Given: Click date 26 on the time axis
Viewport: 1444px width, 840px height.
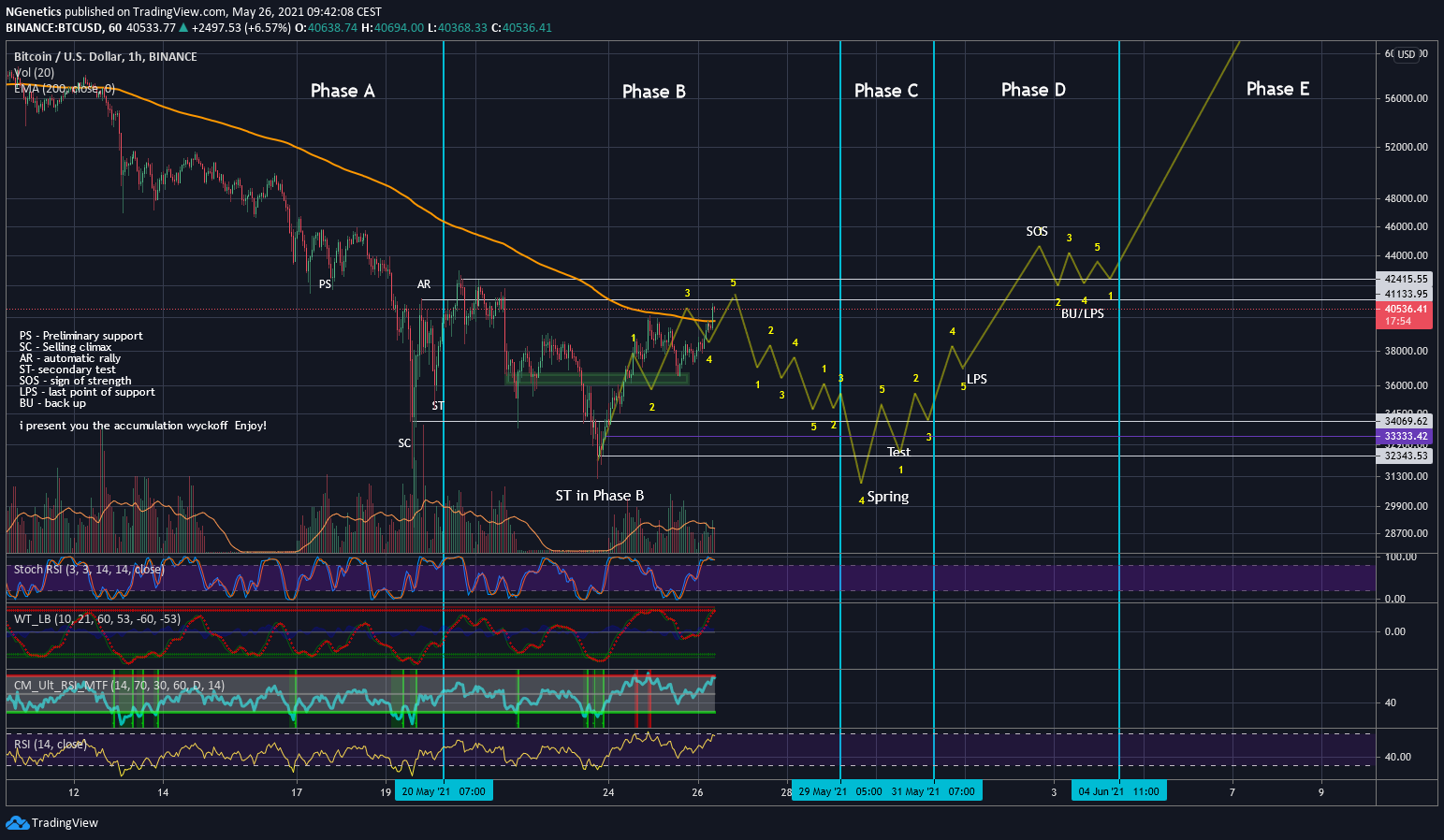Looking at the screenshot, I should click(x=698, y=792).
